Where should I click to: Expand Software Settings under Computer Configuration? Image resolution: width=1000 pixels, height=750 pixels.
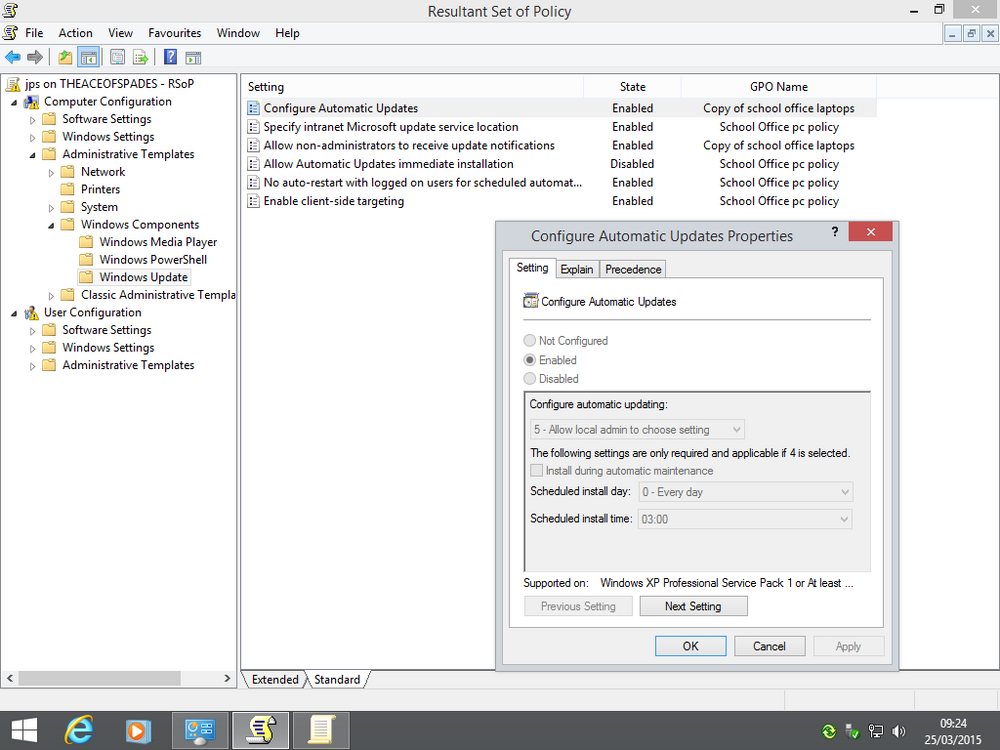(x=33, y=120)
